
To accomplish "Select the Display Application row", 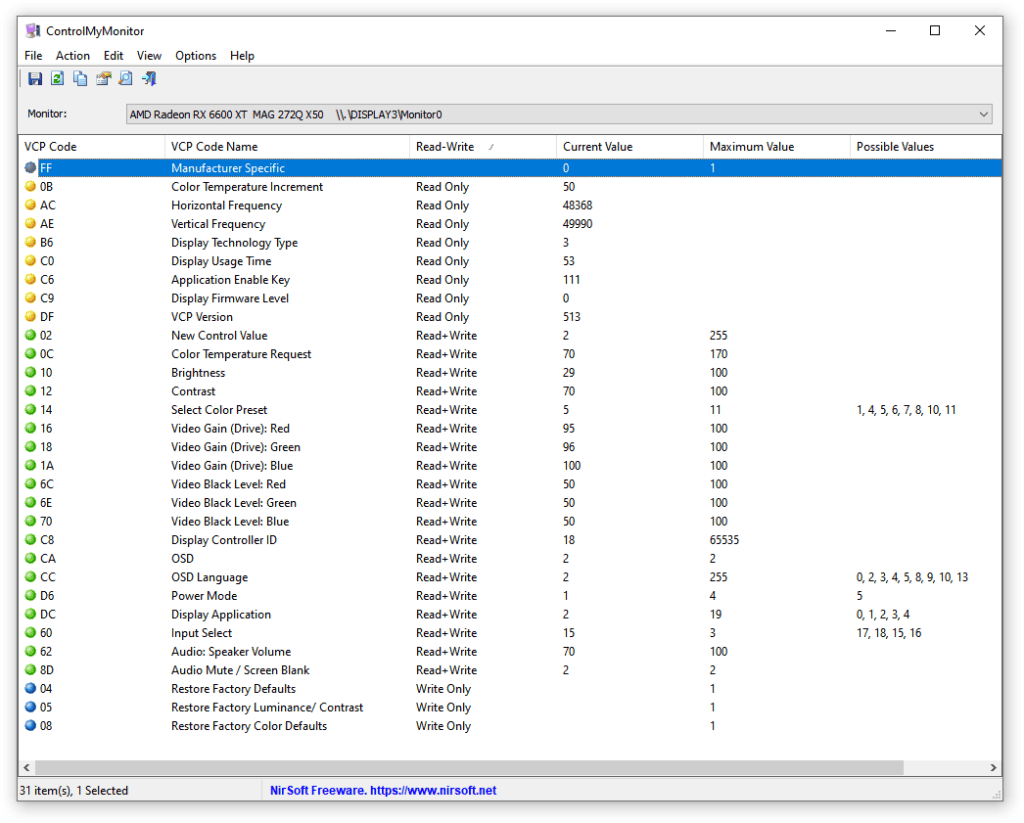I will (x=510, y=615).
